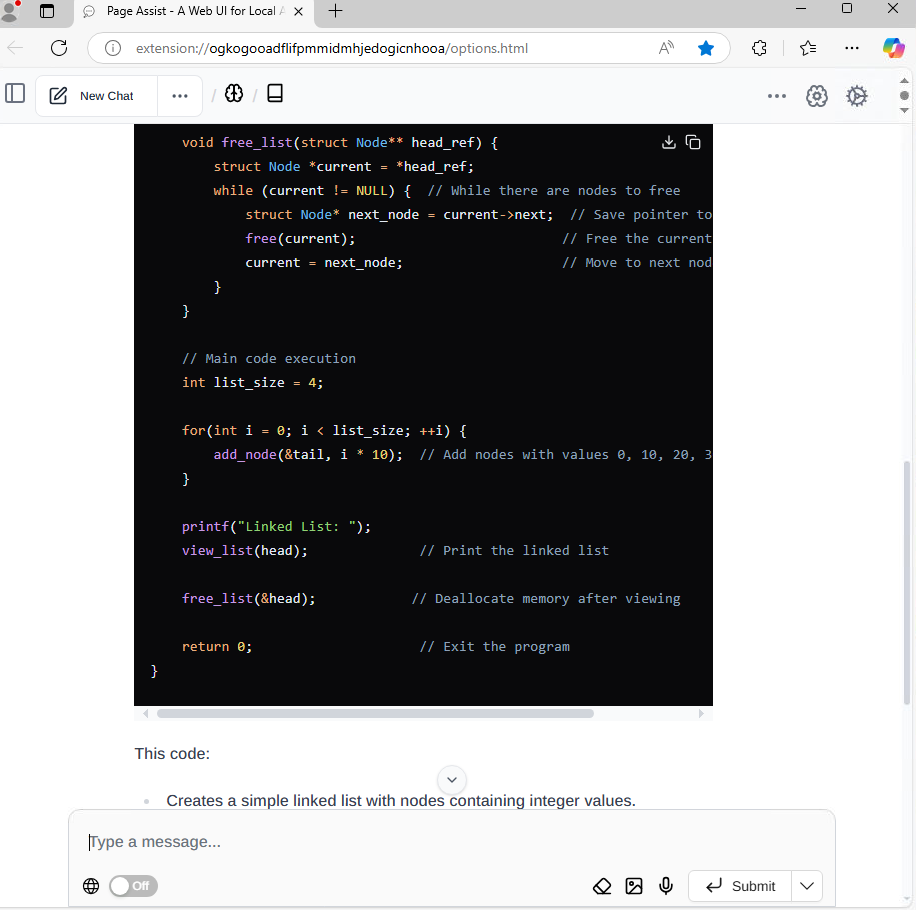
Task: Click the 'return 0;' code line
Action: click(x=217, y=647)
